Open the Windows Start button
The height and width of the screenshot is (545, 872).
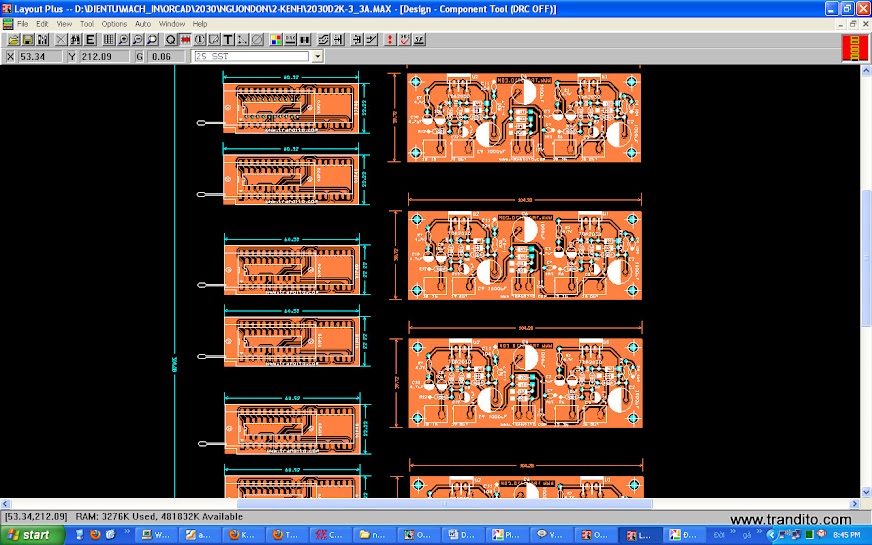click(x=32, y=534)
